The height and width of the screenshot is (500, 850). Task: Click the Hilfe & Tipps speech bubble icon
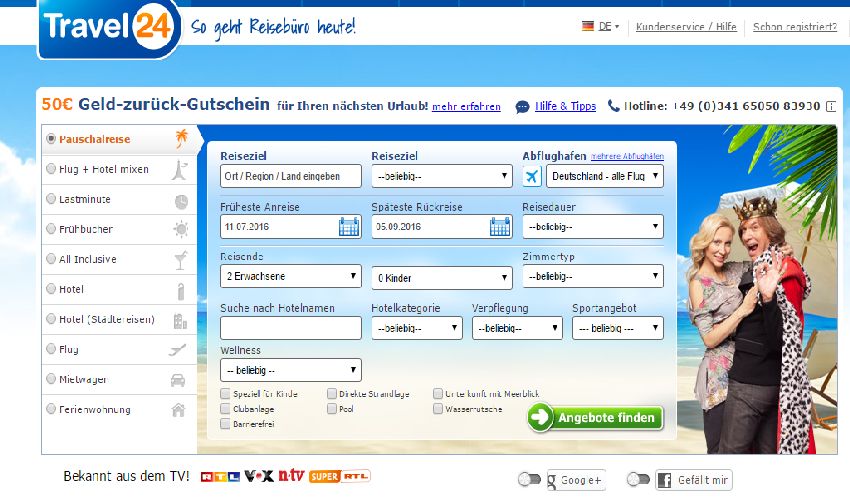(x=522, y=106)
